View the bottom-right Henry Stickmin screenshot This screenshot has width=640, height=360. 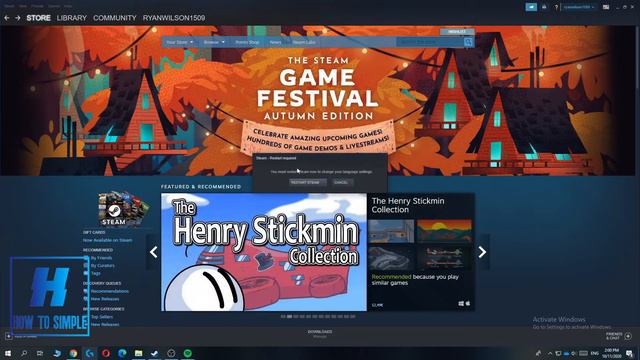tap(444, 257)
